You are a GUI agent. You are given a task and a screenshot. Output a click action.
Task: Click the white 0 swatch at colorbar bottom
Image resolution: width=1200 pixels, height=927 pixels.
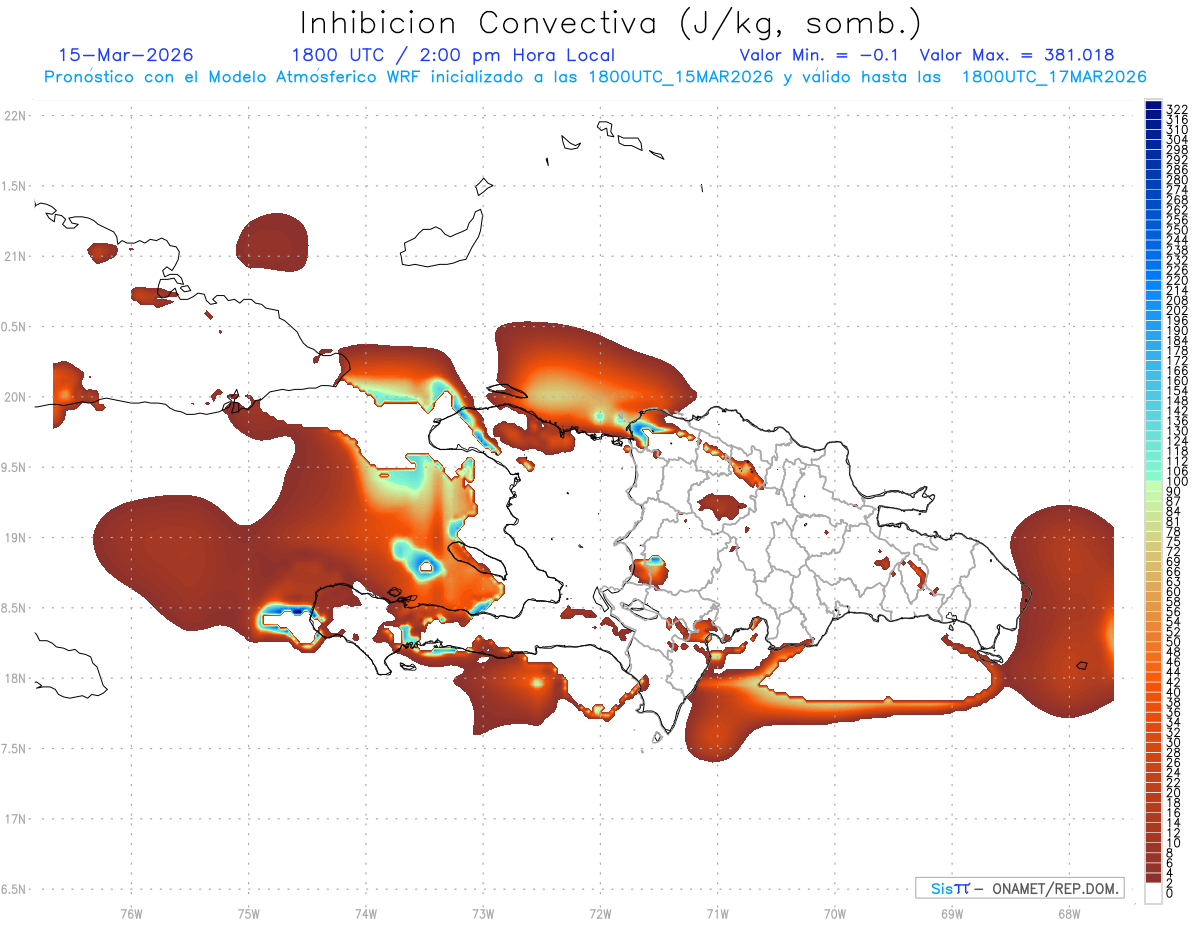pos(1153,894)
